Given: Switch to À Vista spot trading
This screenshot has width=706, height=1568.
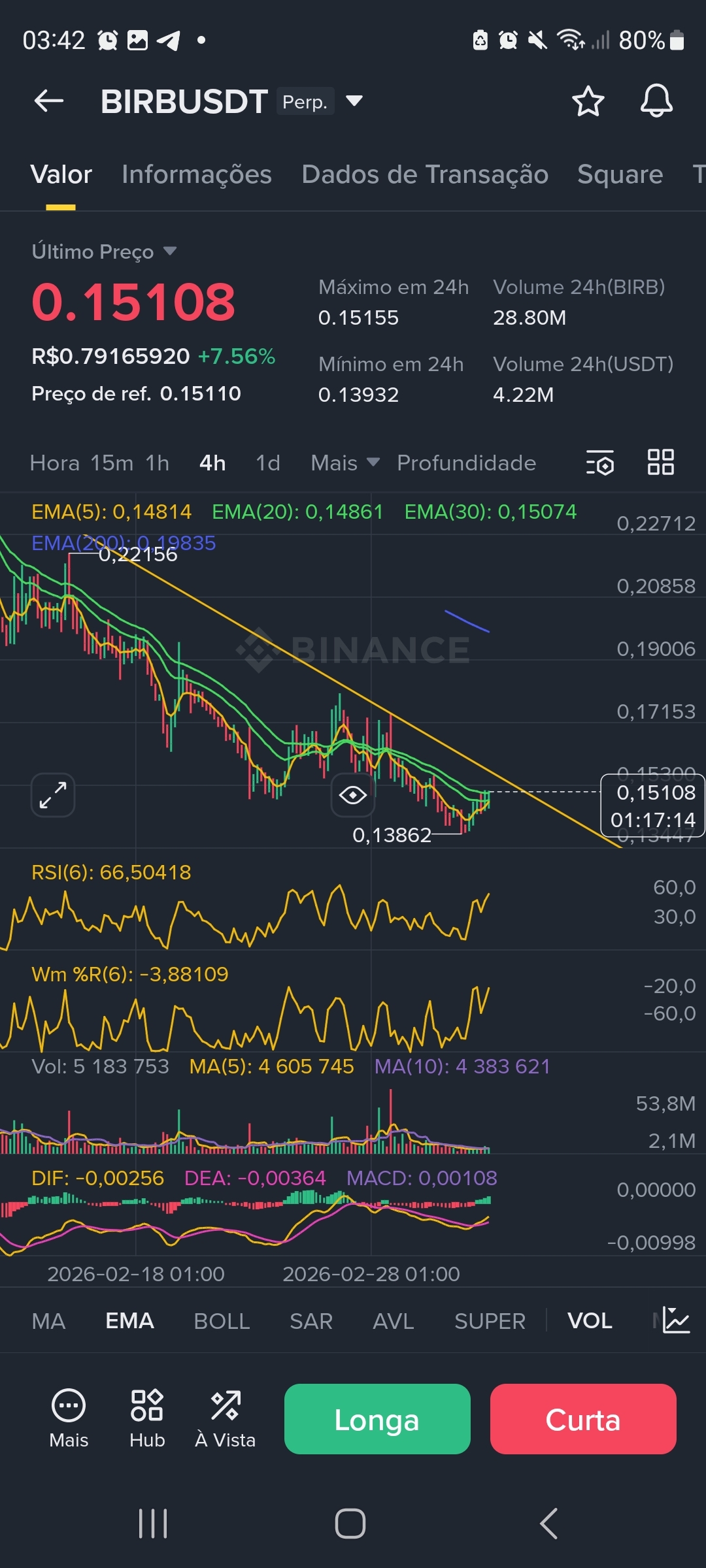Looking at the screenshot, I should click(226, 1419).
